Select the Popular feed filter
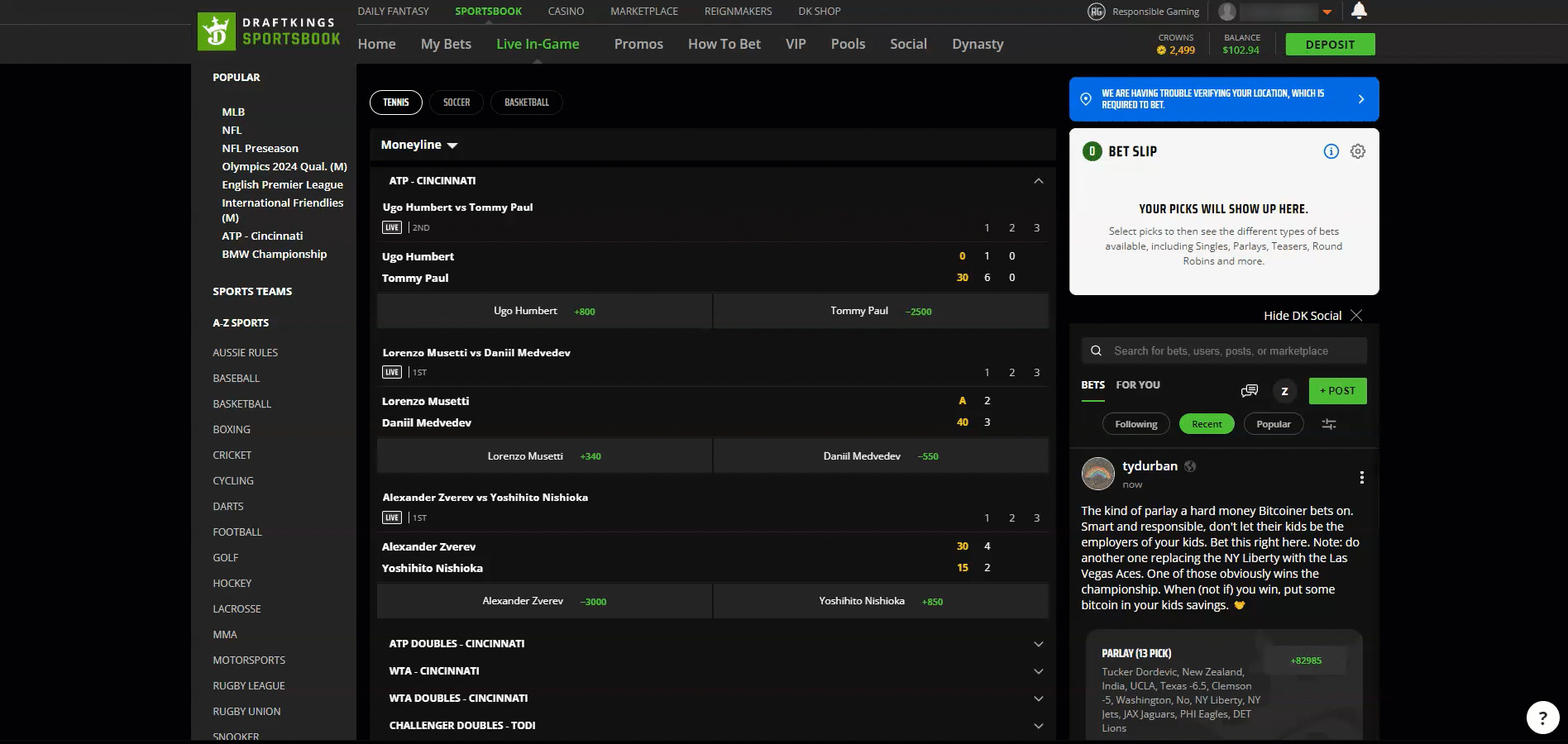This screenshot has height=744, width=1568. pyautogui.click(x=1274, y=424)
